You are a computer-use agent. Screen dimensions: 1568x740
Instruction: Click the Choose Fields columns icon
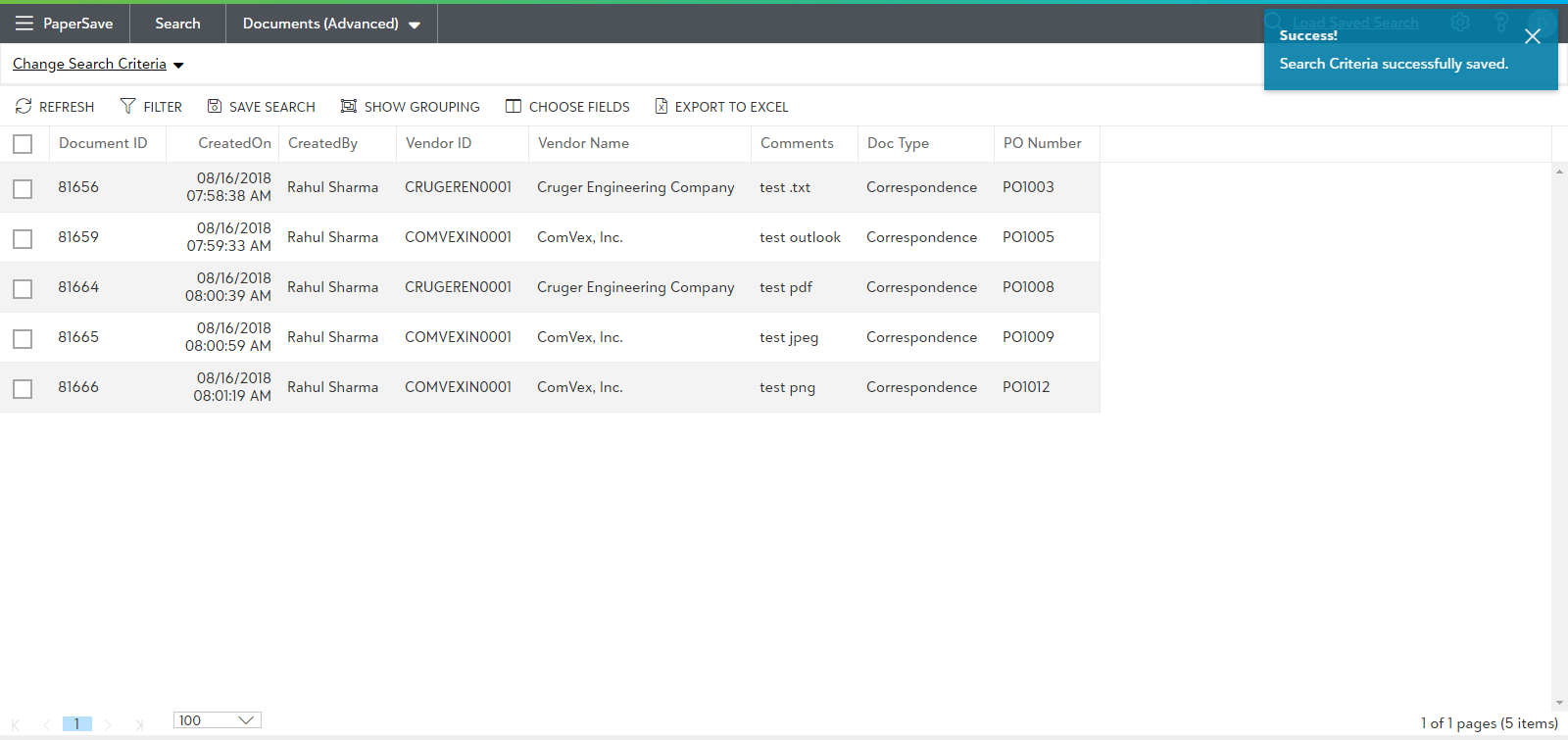click(514, 106)
